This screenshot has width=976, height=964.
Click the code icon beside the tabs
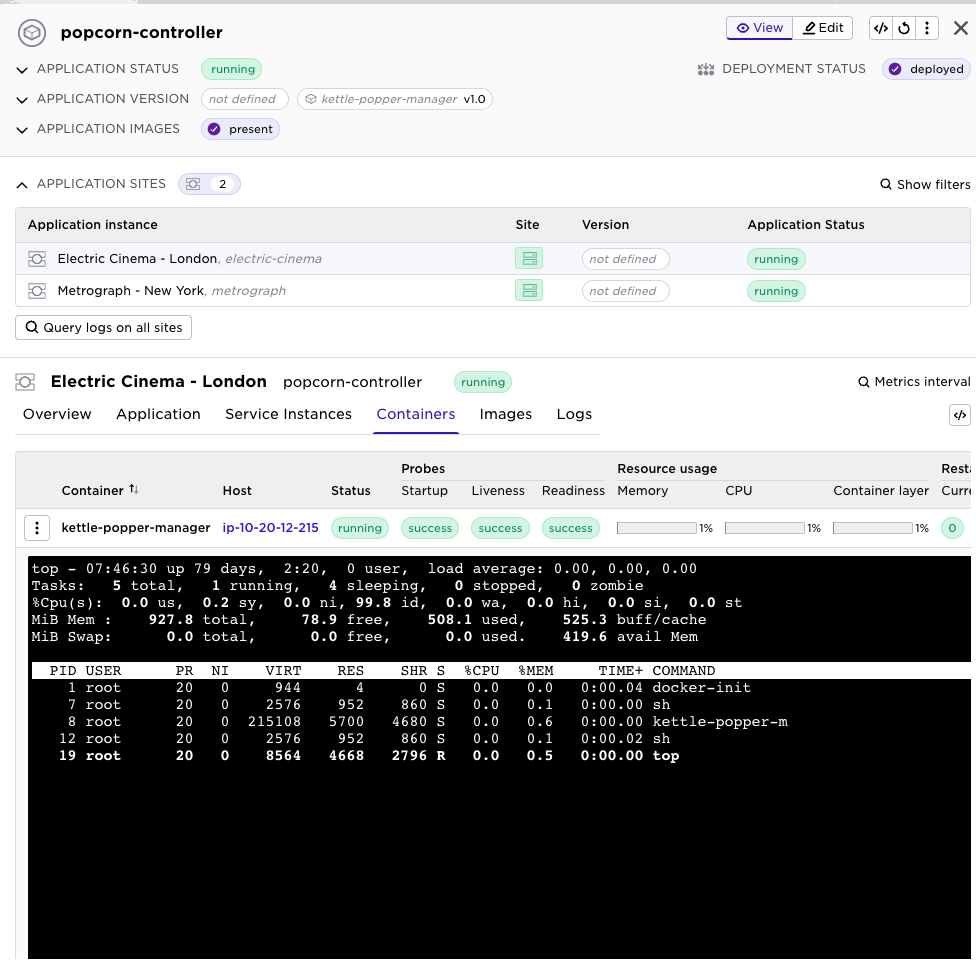[959, 415]
